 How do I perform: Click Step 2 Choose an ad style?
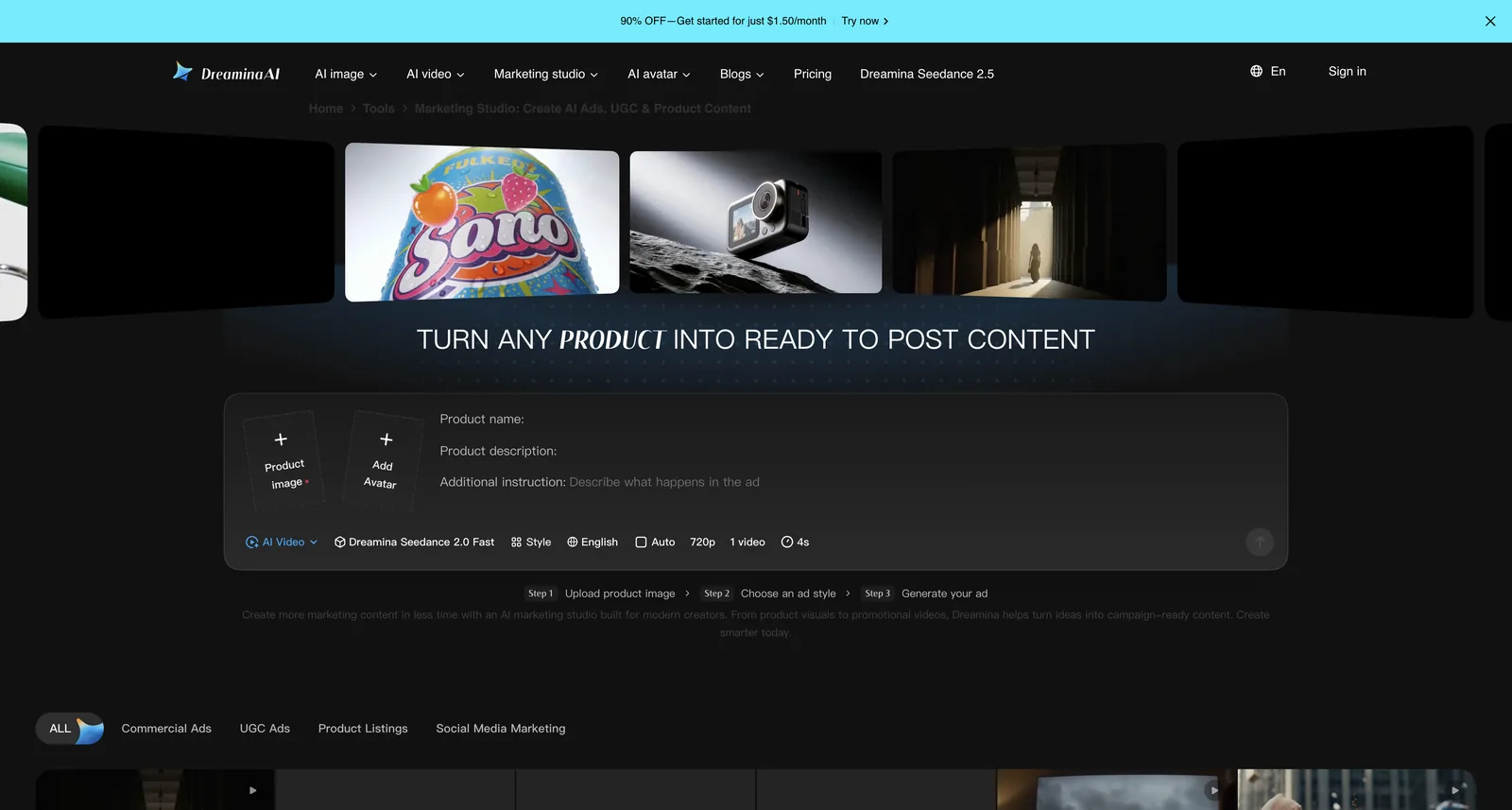pos(768,594)
